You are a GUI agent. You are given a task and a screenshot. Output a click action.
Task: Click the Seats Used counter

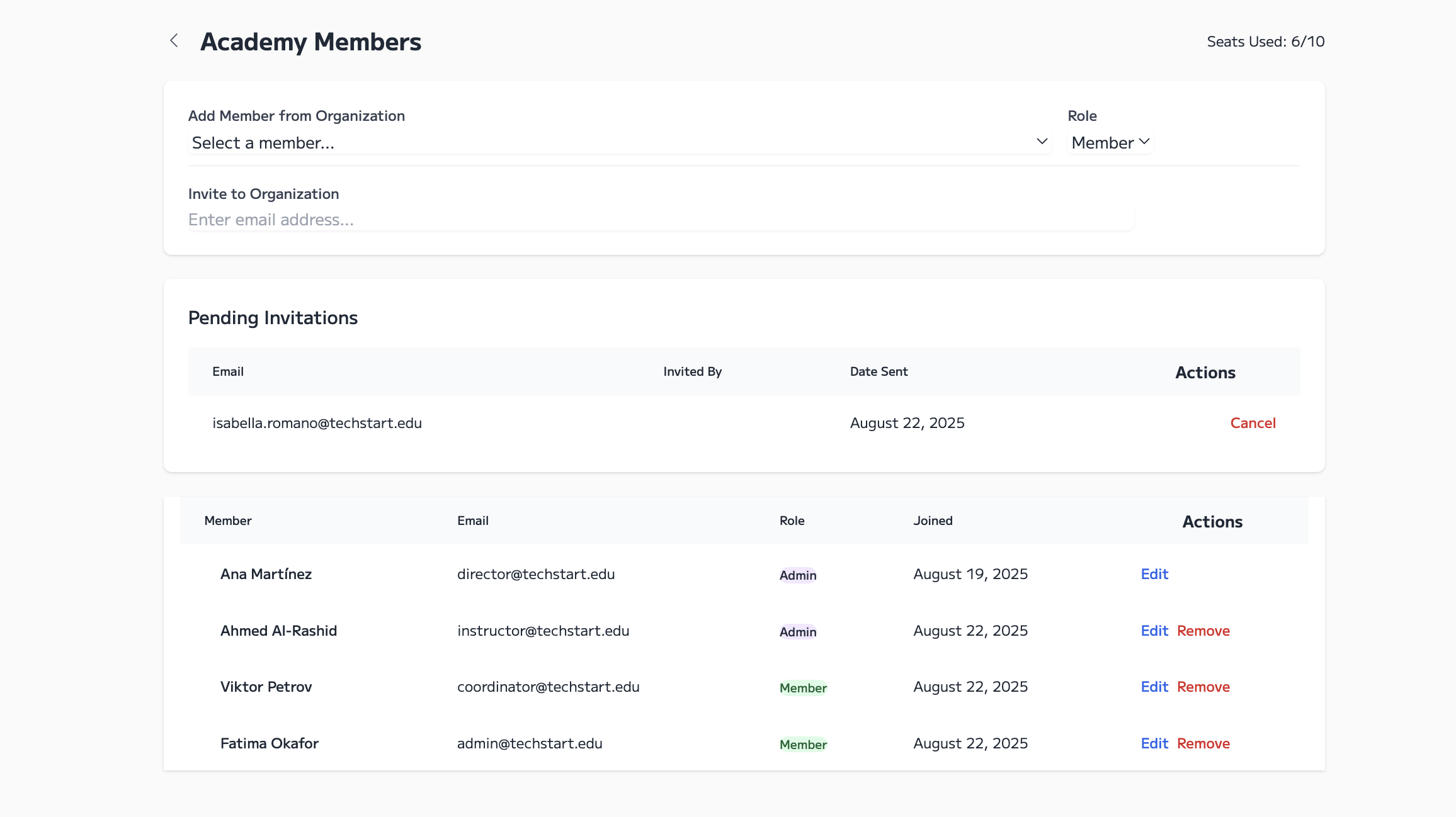(x=1265, y=42)
